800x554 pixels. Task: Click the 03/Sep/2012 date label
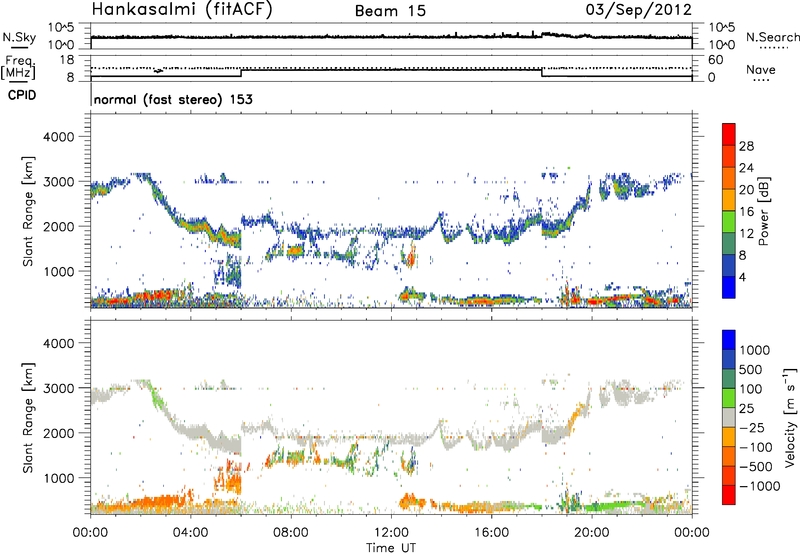click(x=638, y=10)
